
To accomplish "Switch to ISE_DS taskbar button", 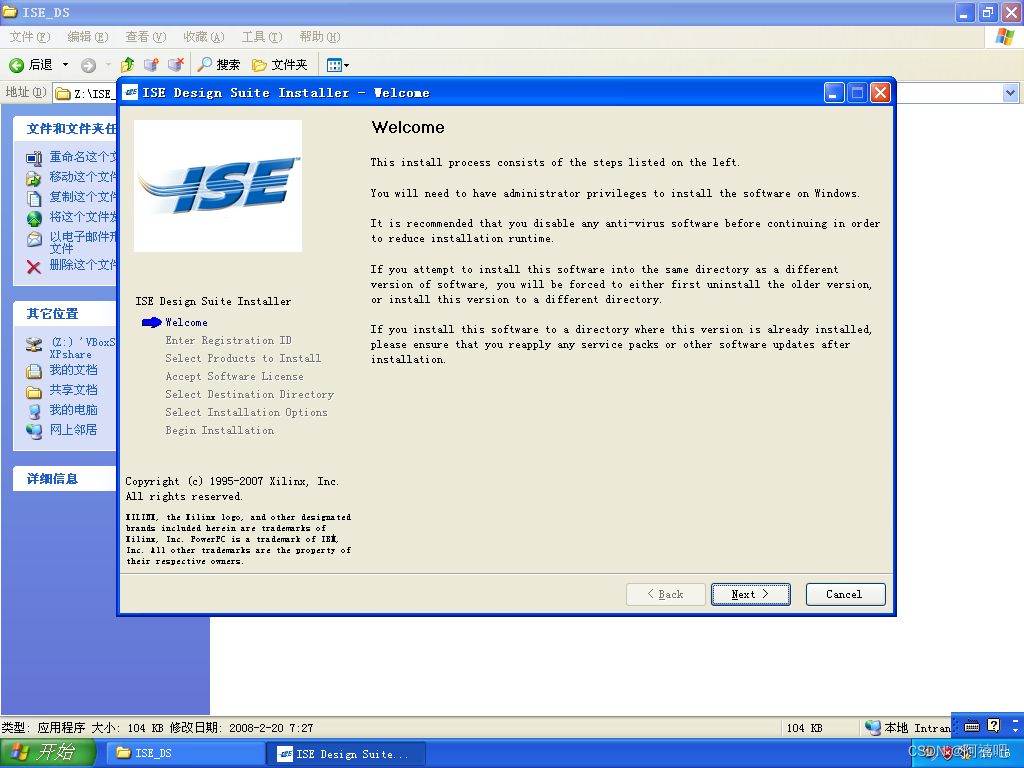I will 187,753.
